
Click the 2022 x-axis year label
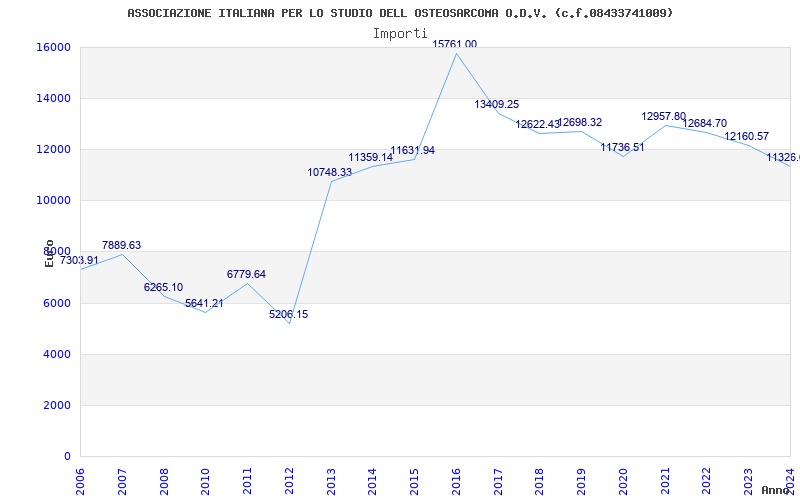[707, 481]
